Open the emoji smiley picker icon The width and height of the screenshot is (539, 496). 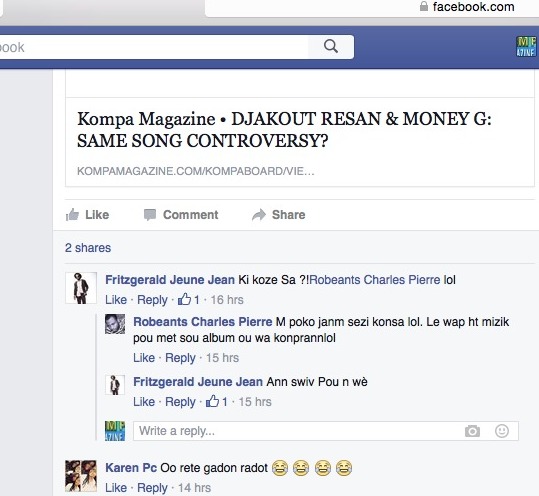tap(502, 431)
